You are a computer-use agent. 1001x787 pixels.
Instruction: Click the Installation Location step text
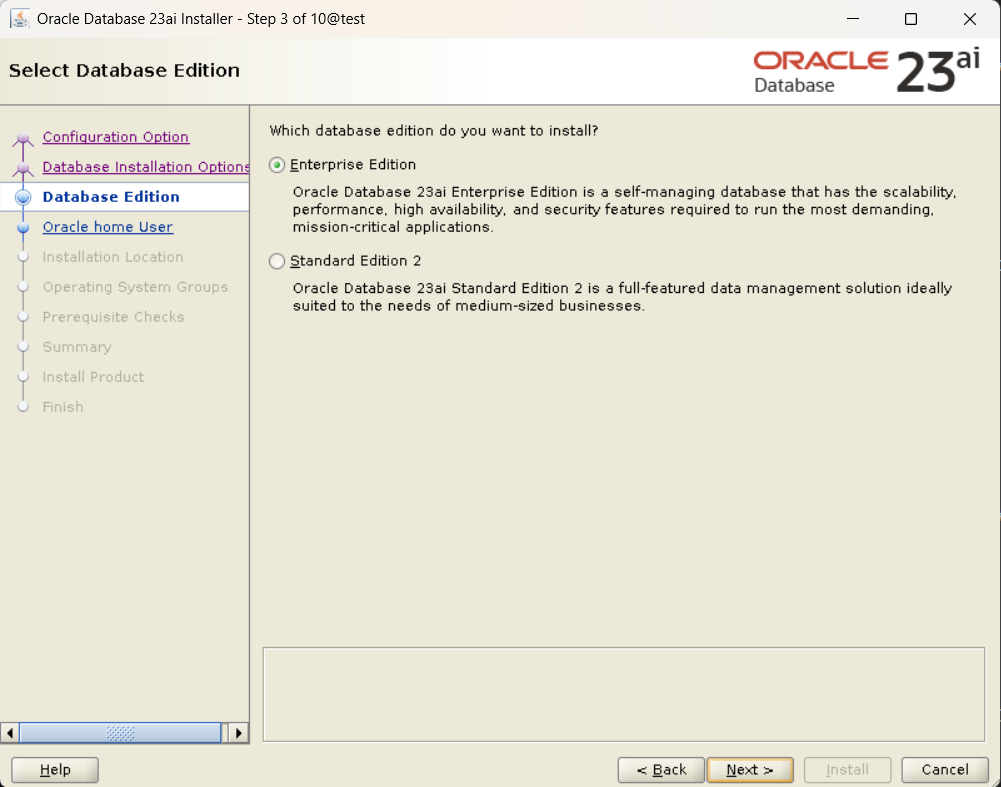(x=113, y=257)
